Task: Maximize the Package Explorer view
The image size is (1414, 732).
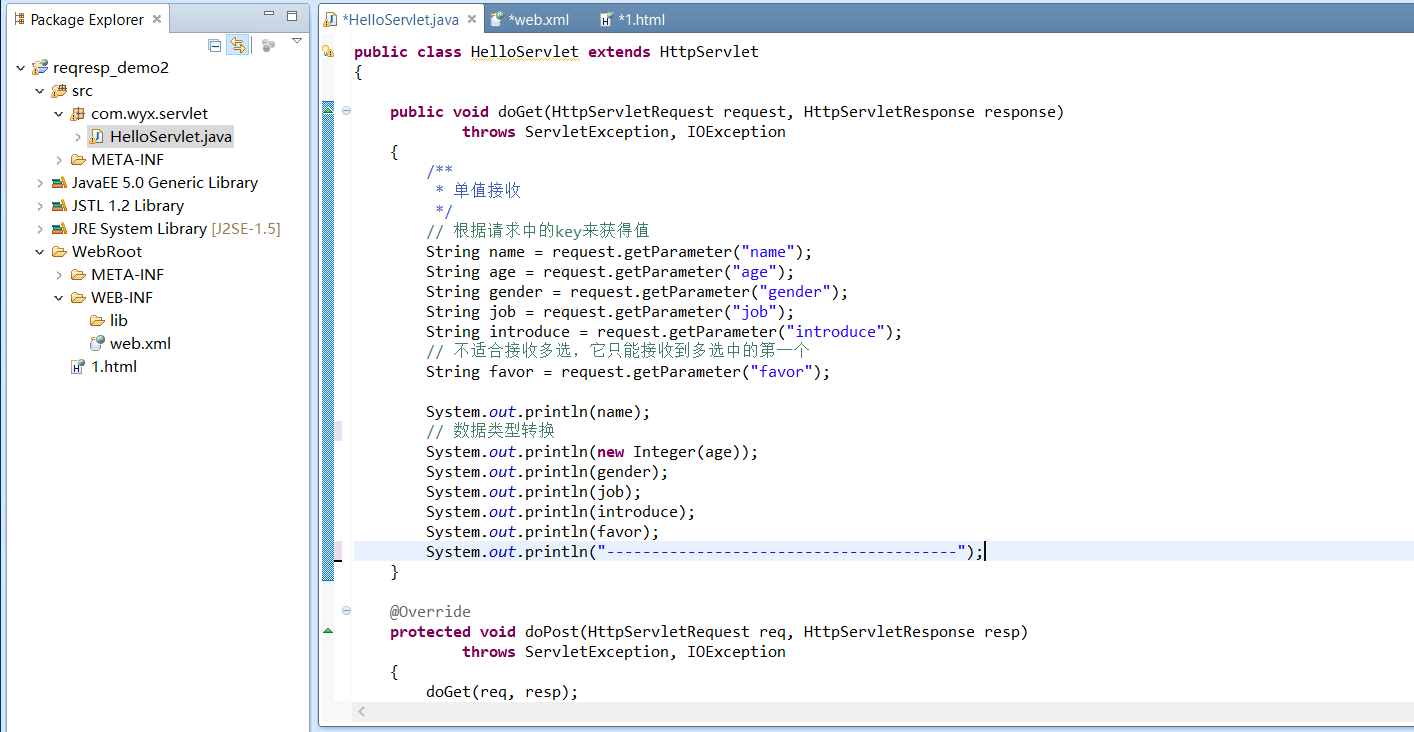Action: click(x=292, y=16)
